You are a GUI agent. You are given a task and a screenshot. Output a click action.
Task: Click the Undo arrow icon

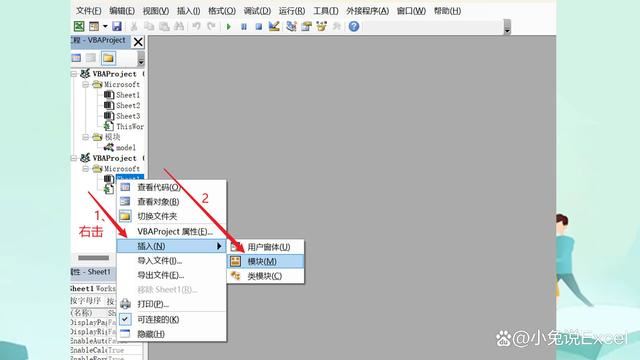(x=196, y=27)
